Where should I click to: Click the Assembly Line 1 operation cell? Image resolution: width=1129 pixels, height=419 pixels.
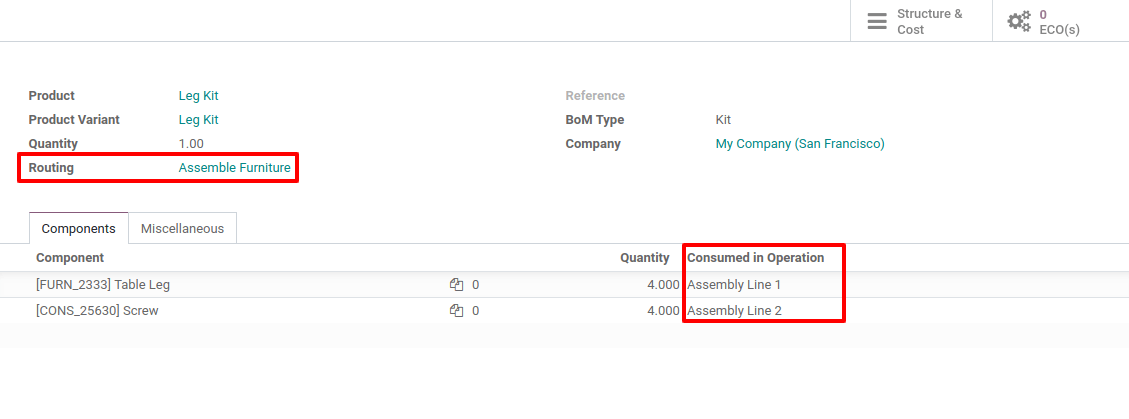pos(734,285)
